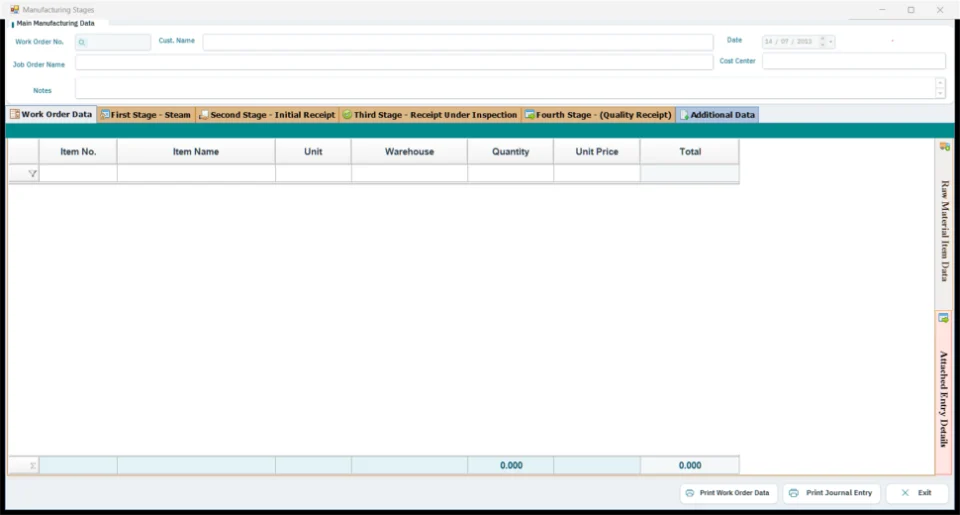Click the filter cell under Item Name

click(x=196, y=174)
